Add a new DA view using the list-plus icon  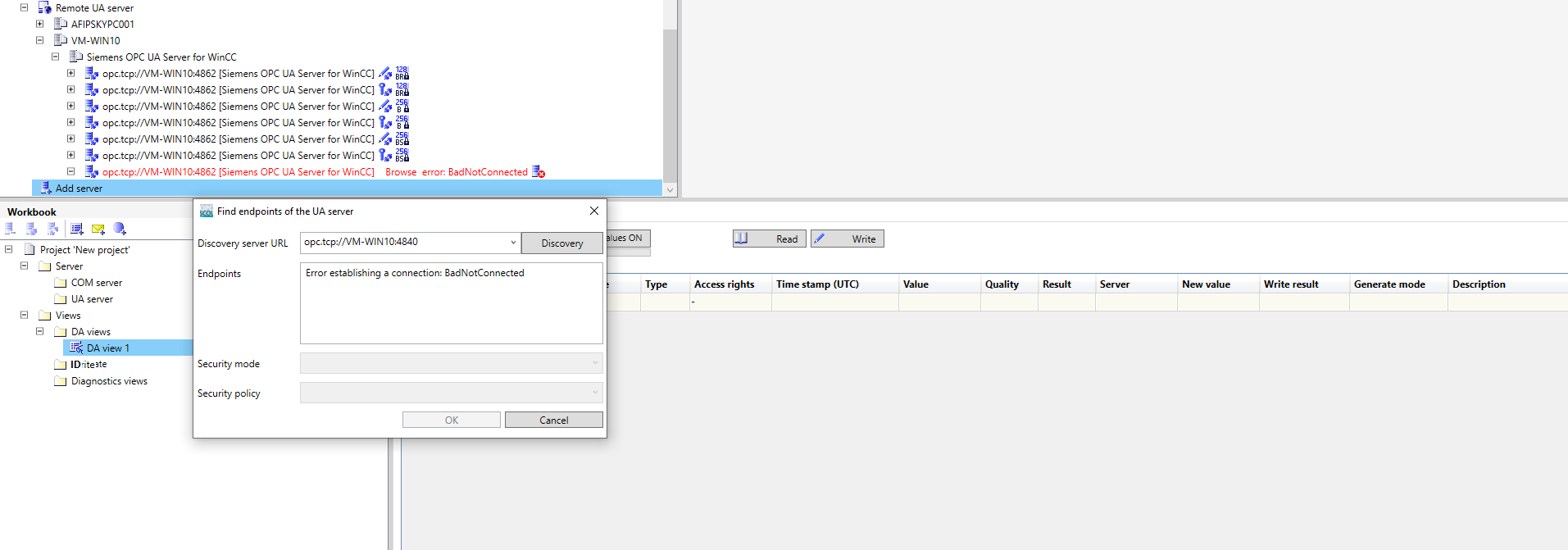pos(77,229)
